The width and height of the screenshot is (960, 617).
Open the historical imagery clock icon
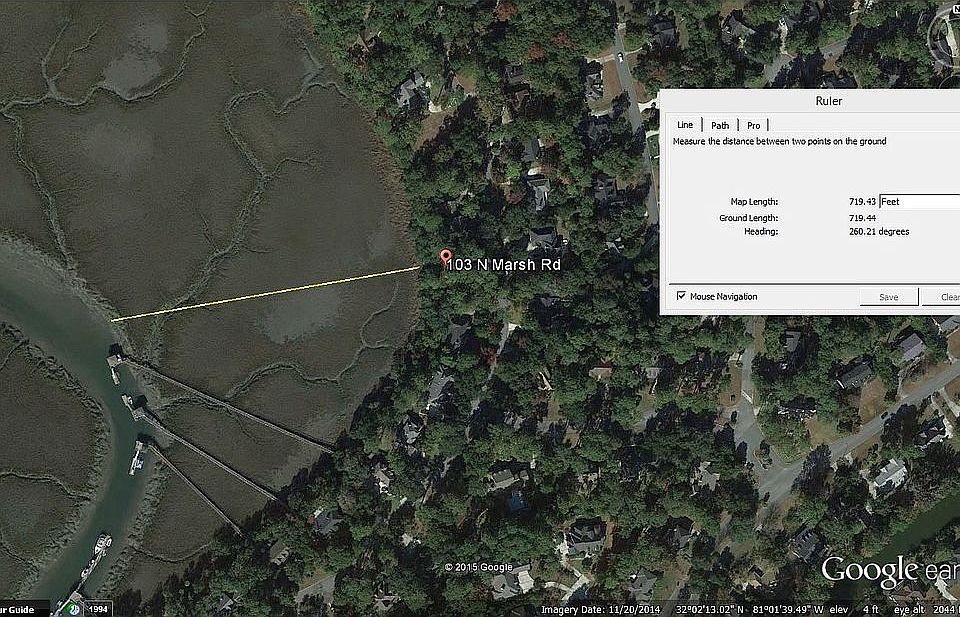[74, 610]
